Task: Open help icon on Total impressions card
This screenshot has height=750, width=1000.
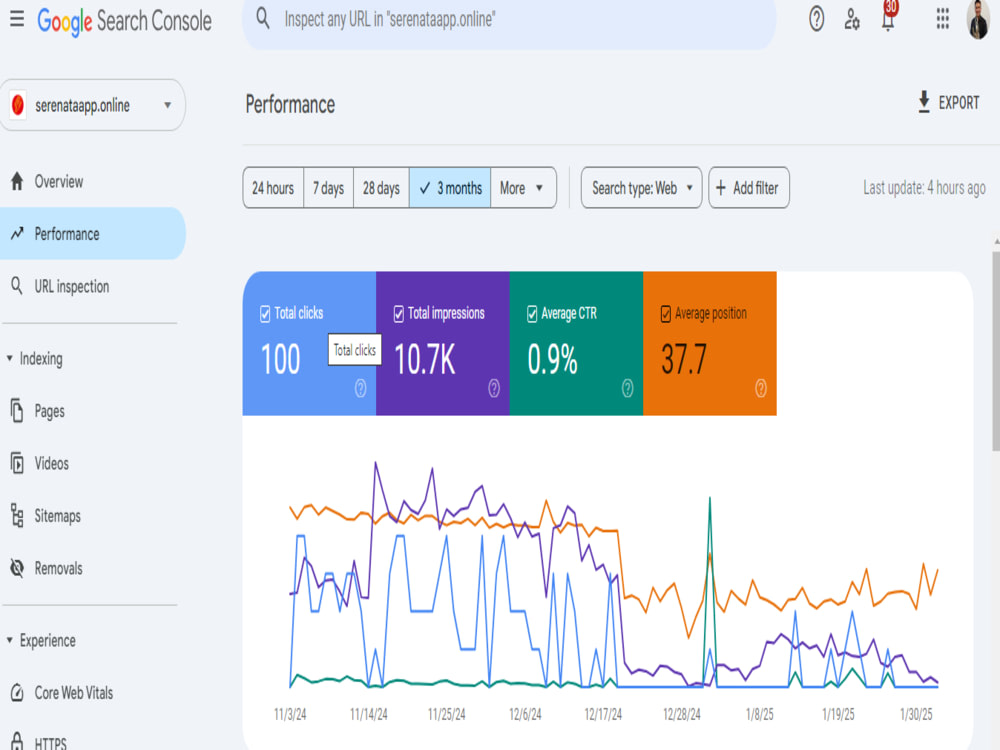Action: [x=494, y=388]
